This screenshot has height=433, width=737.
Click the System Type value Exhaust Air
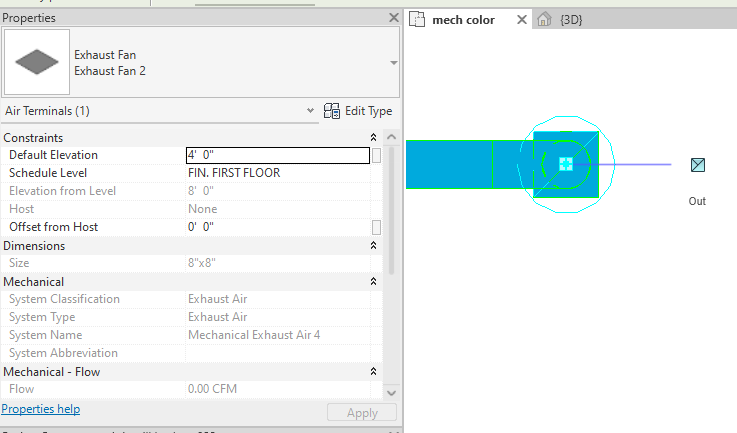click(x=218, y=317)
